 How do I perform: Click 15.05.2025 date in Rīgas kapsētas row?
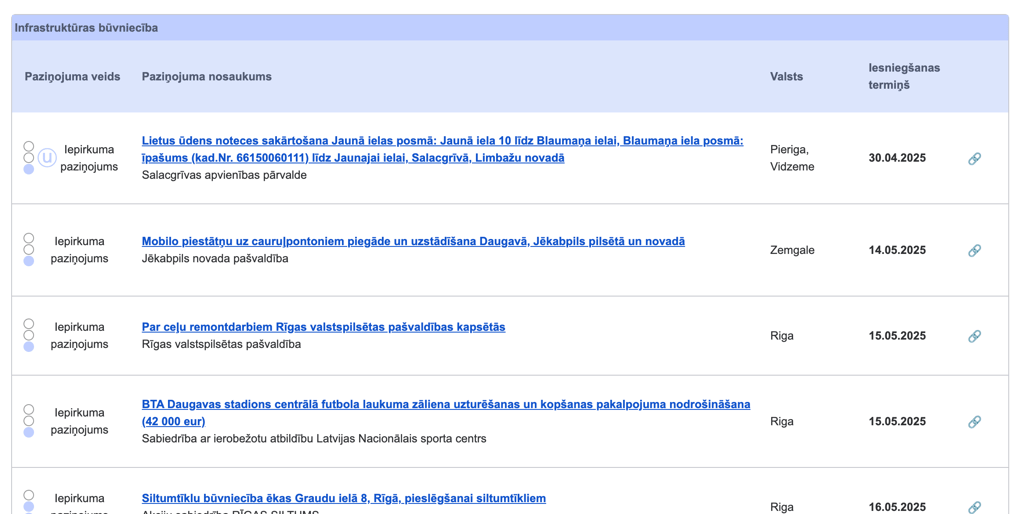pos(897,336)
